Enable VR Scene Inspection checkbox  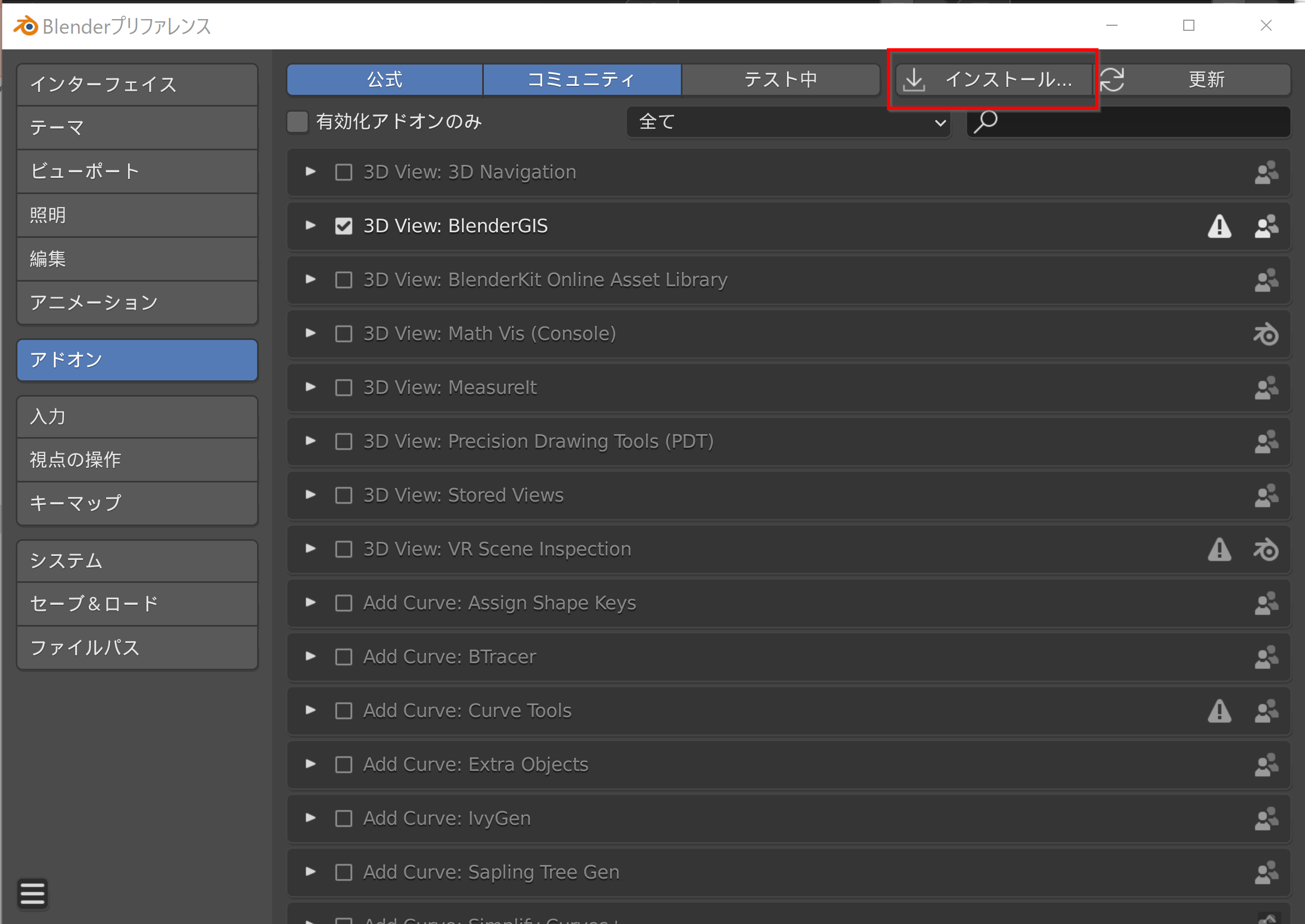tap(343, 550)
